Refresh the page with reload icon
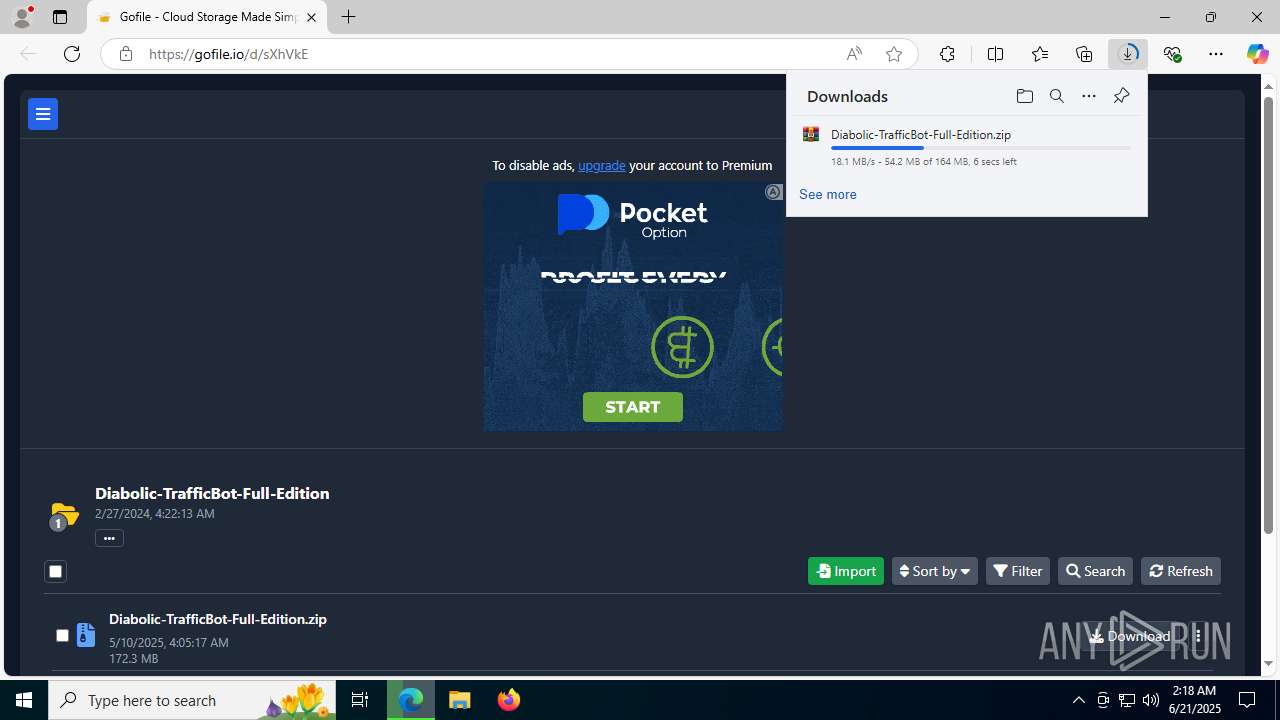The height and width of the screenshot is (720, 1280). click(x=72, y=54)
